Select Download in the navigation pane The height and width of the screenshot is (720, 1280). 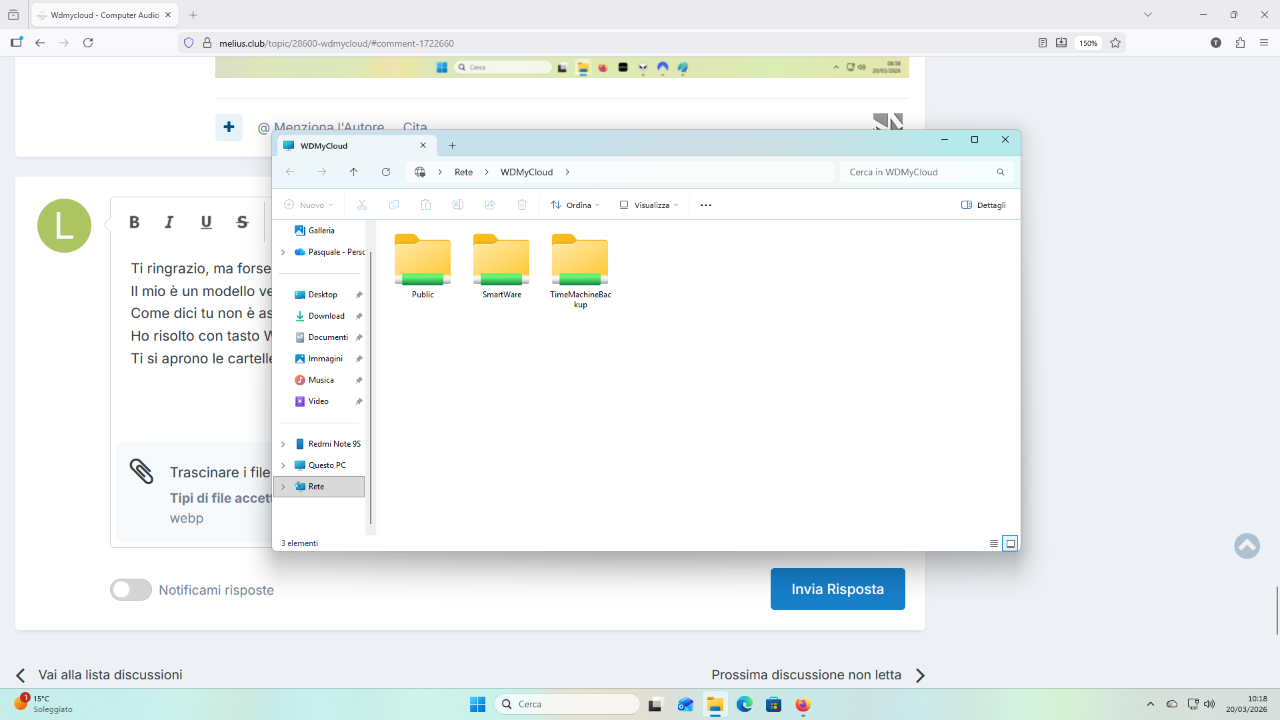click(x=326, y=316)
